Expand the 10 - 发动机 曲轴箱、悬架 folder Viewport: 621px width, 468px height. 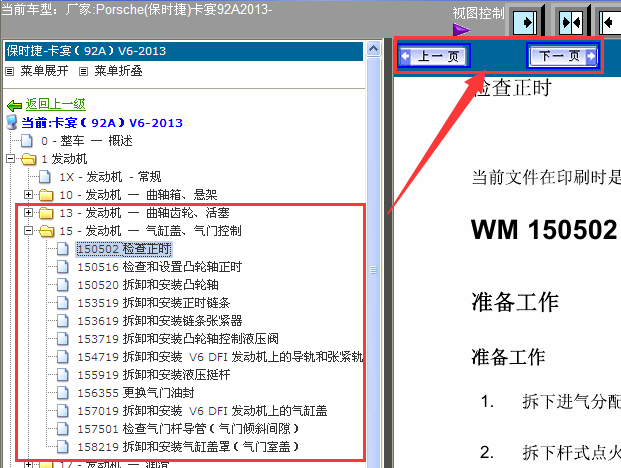click(28, 194)
